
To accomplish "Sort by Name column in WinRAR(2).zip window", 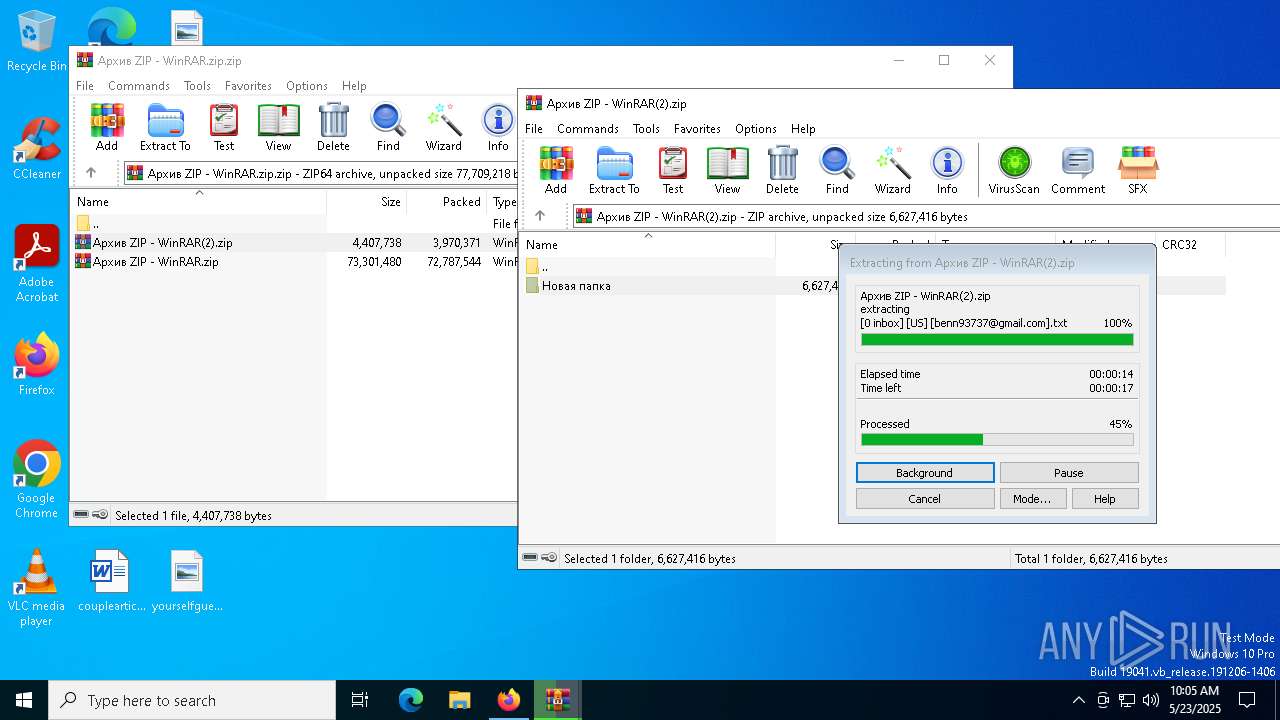I will pos(648,245).
